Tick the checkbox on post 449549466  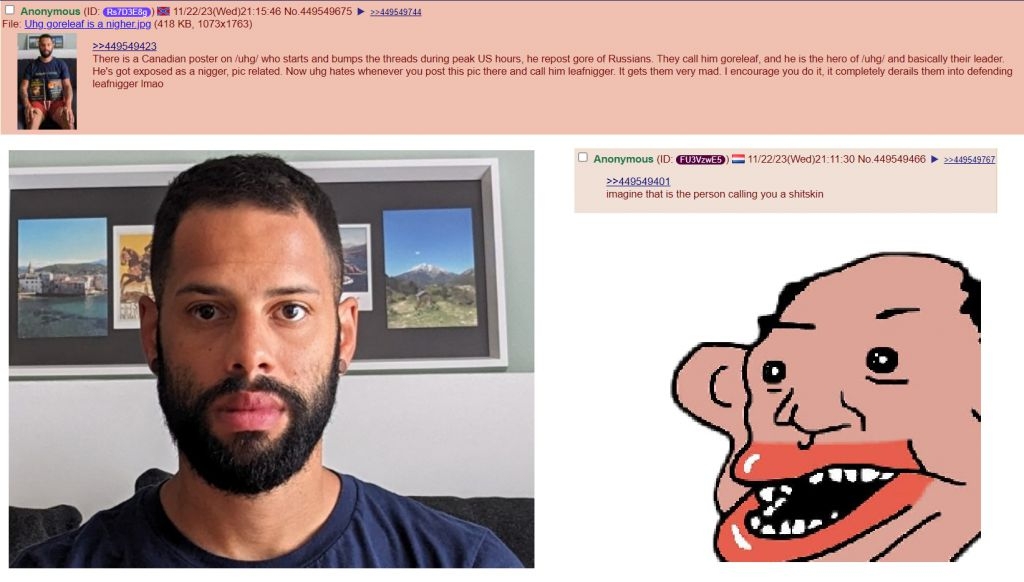[583, 157]
